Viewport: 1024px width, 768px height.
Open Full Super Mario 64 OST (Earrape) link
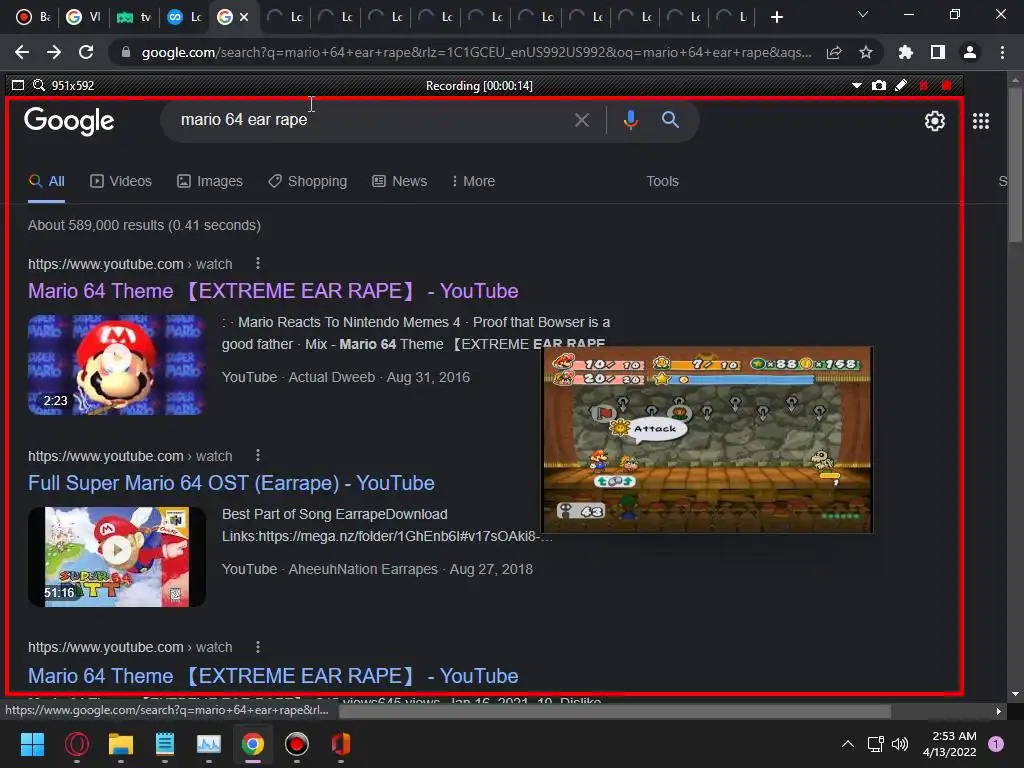point(231,483)
